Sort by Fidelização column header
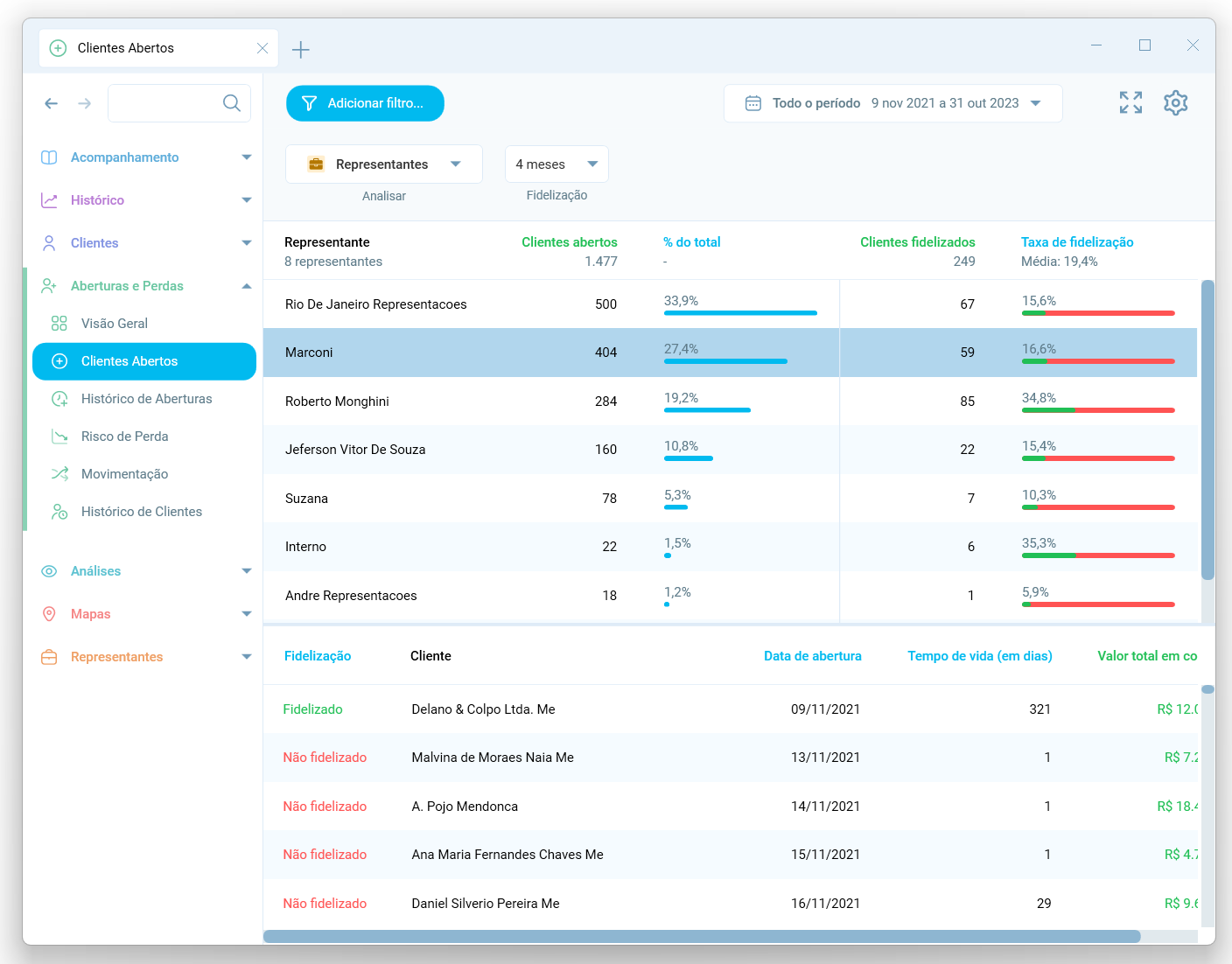This screenshot has width=1232, height=964. pos(318,656)
